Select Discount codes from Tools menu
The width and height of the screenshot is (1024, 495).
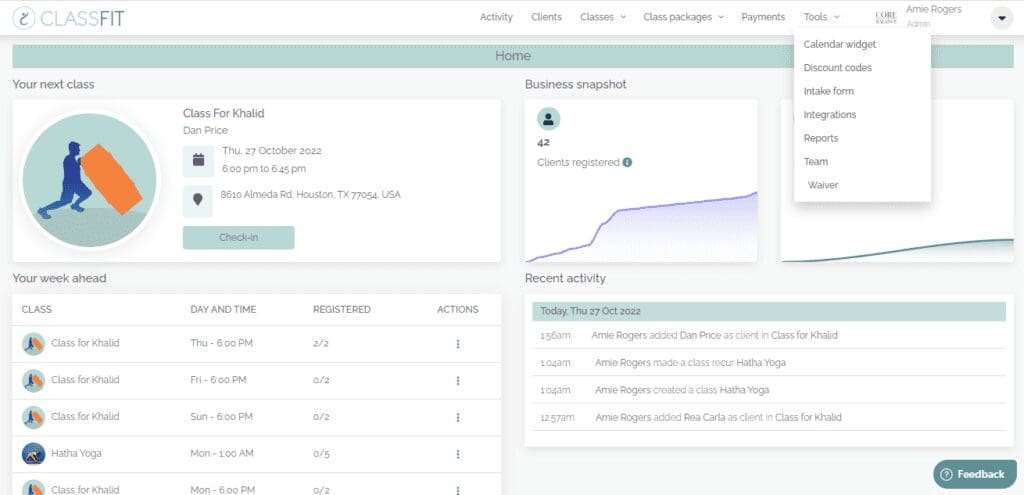point(837,68)
